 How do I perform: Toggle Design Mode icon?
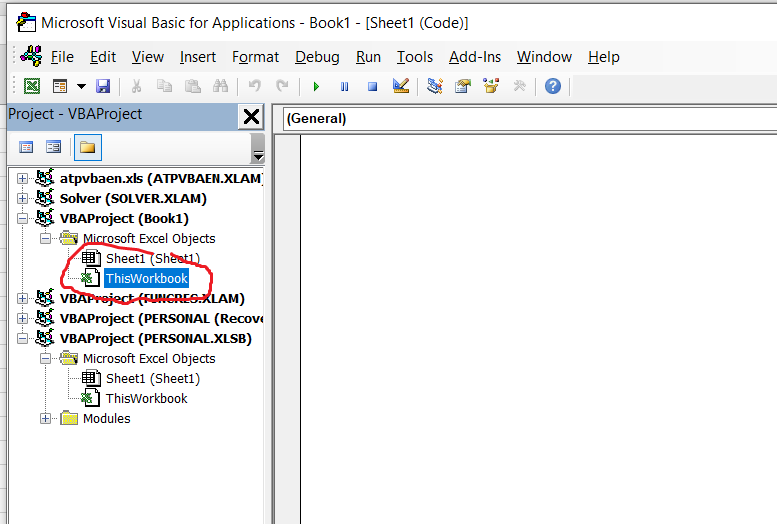point(400,86)
